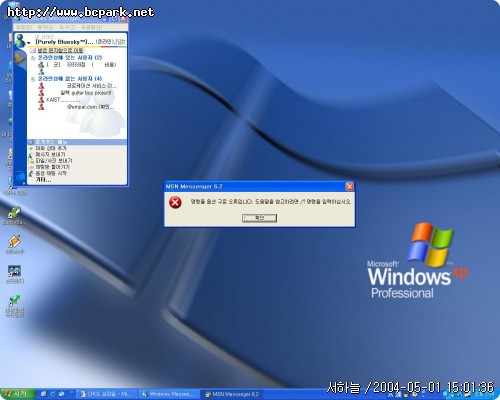Click the third quick launch icon on the taskbar
Image resolution: width=500 pixels, height=400 pixels.
click(x=62, y=394)
